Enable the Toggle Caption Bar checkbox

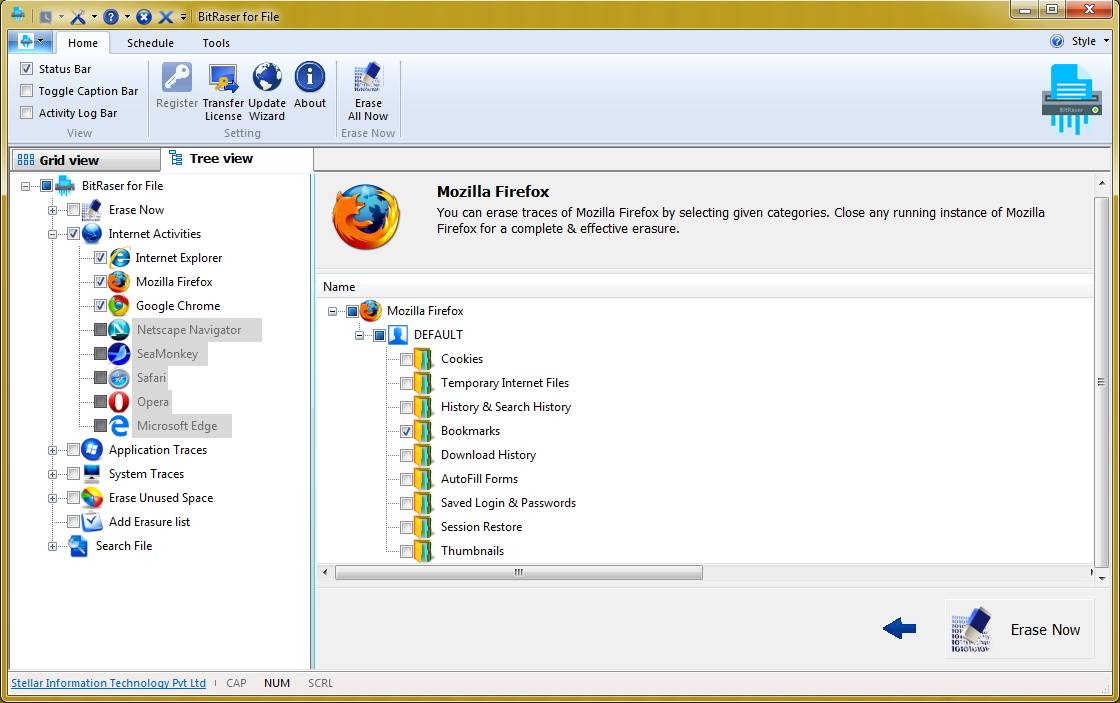coord(26,91)
